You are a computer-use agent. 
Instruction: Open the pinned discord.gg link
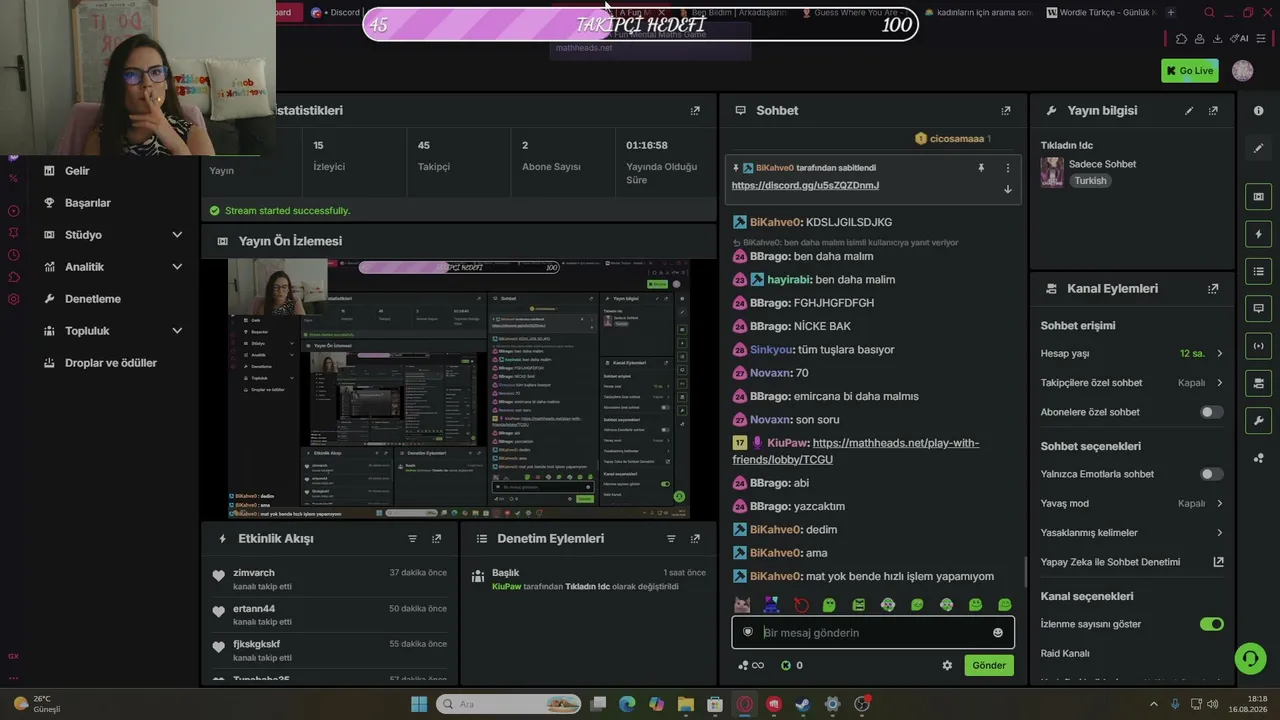[x=805, y=186]
